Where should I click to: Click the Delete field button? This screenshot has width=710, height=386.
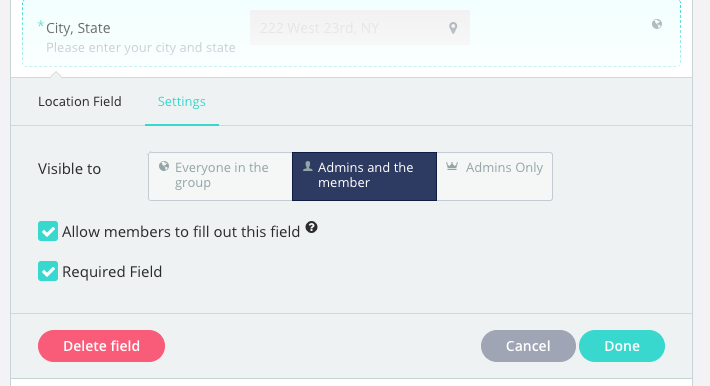pyautogui.click(x=101, y=346)
